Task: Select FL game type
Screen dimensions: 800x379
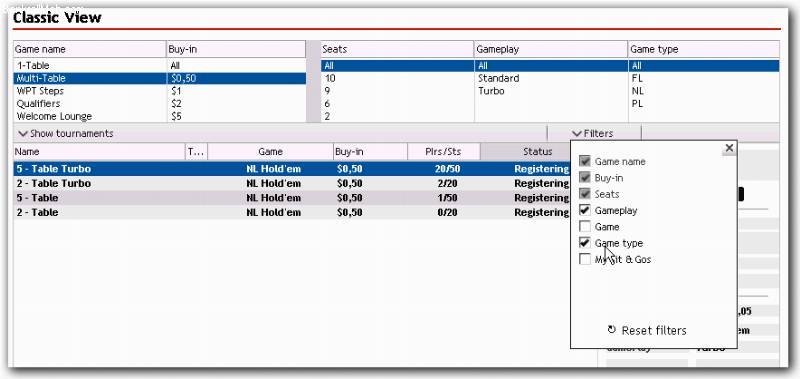Action: pyautogui.click(x=704, y=78)
